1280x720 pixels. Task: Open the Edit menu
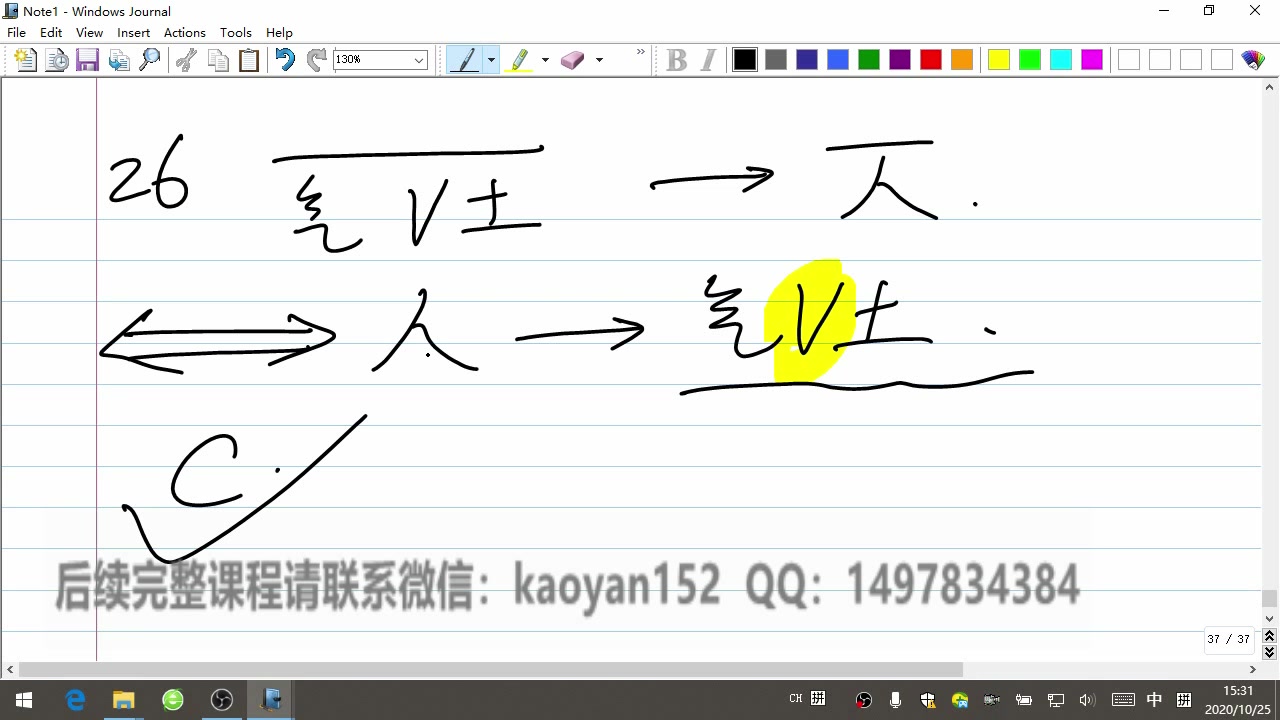pyautogui.click(x=51, y=32)
